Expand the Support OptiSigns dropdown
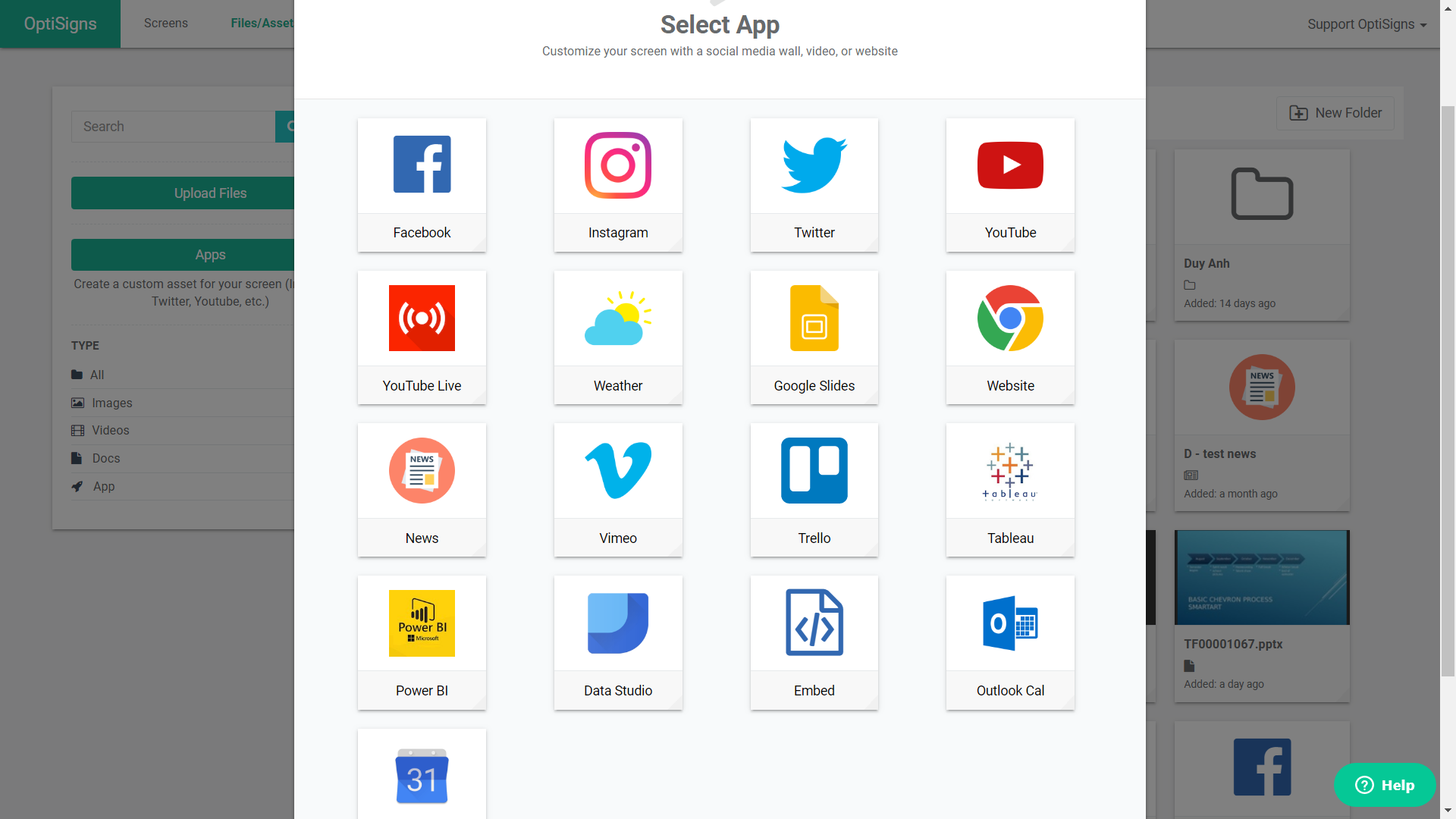 [1367, 24]
